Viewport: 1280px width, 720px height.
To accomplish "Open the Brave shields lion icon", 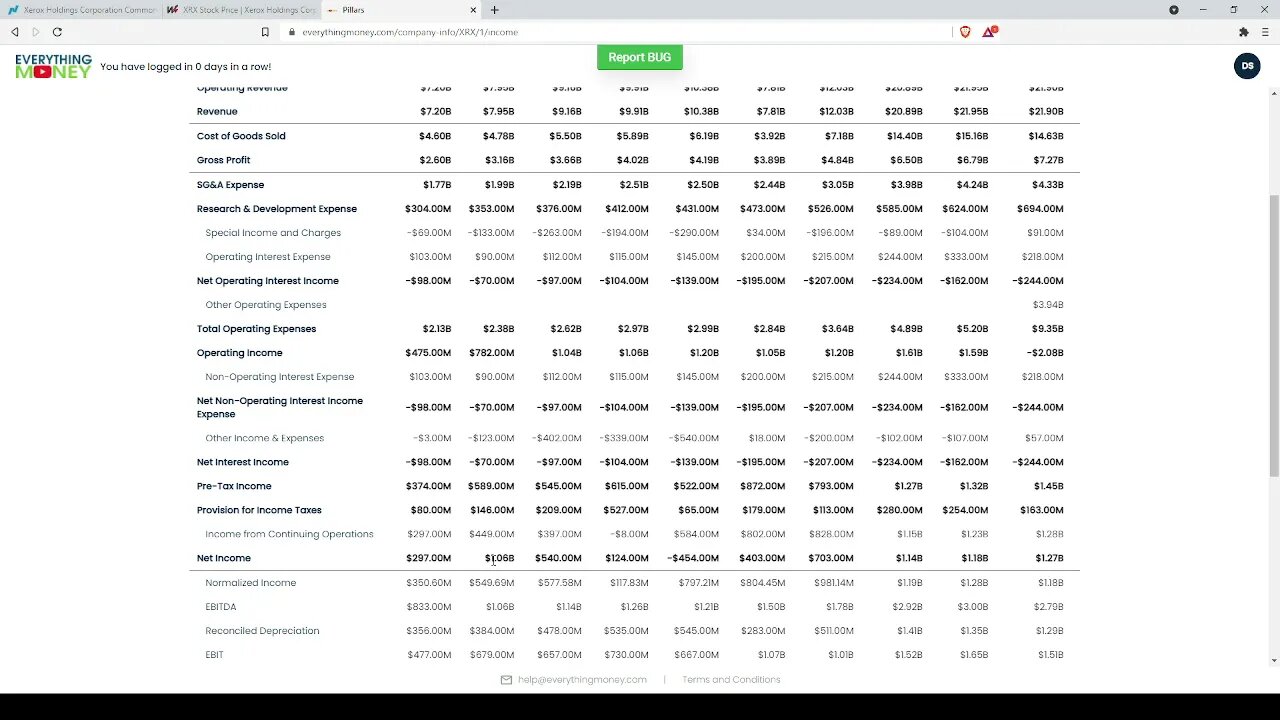I will (x=965, y=32).
